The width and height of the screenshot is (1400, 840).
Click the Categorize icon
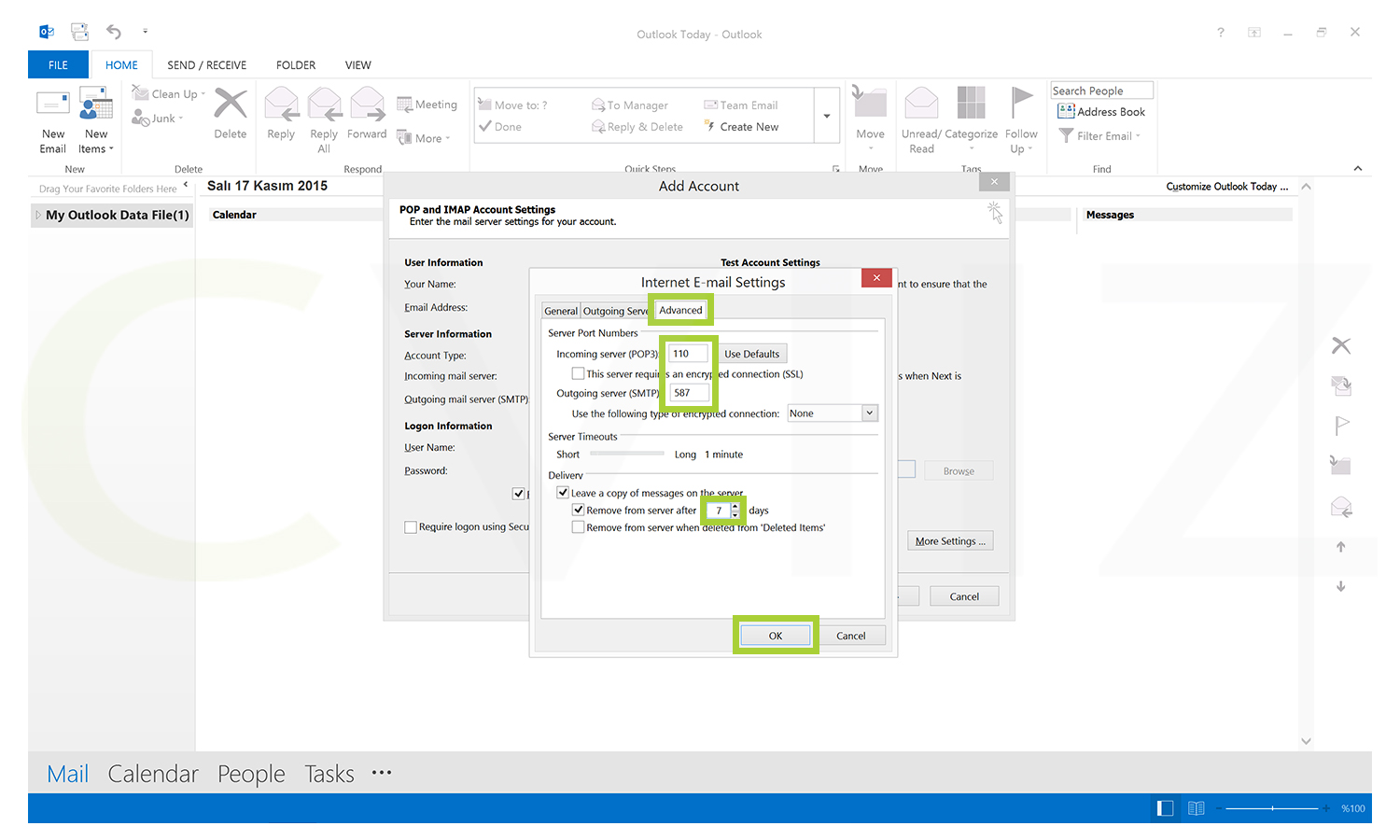[971, 103]
